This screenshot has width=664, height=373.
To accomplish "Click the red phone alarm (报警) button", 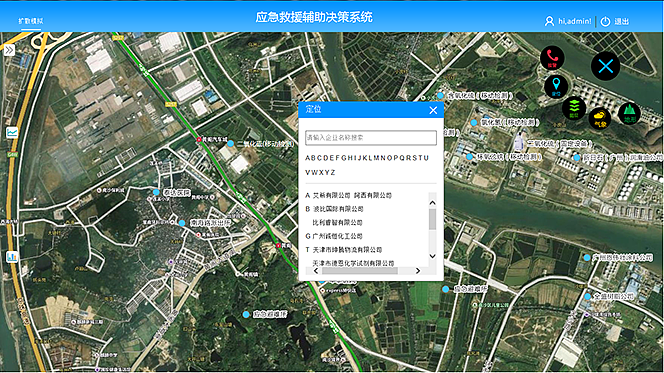I will coord(552,57).
